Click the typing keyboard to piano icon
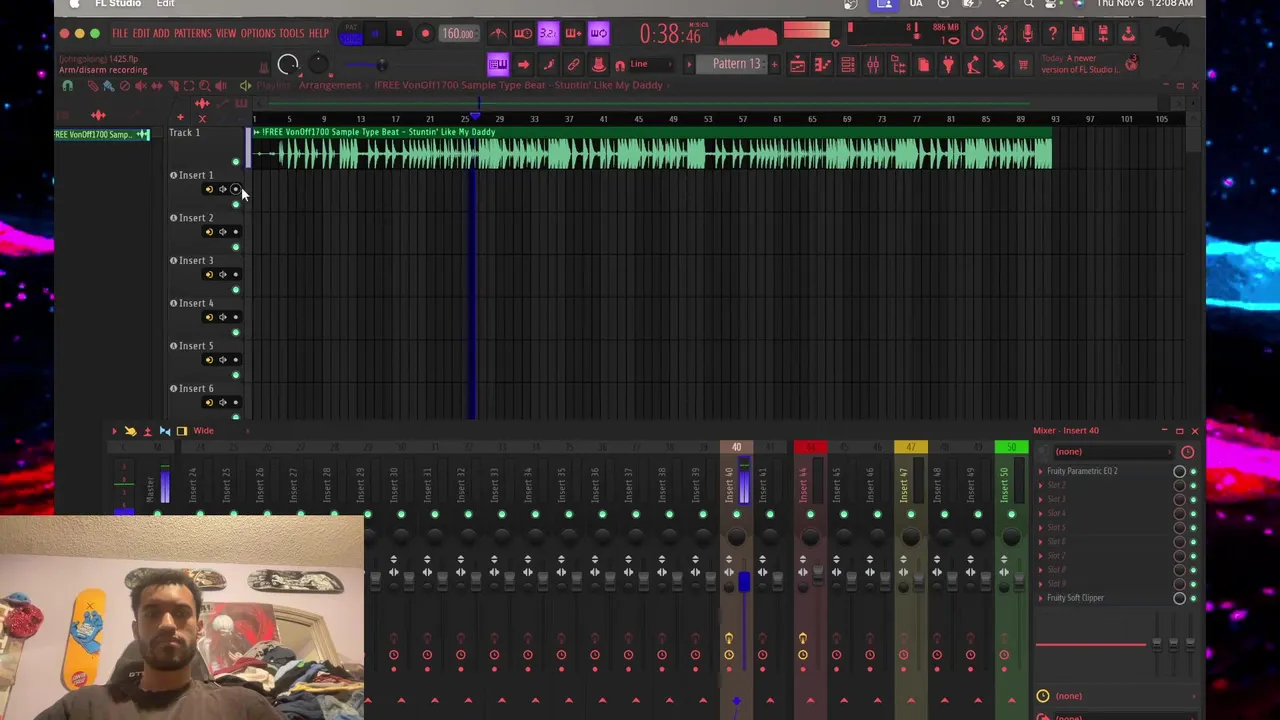 (x=498, y=65)
